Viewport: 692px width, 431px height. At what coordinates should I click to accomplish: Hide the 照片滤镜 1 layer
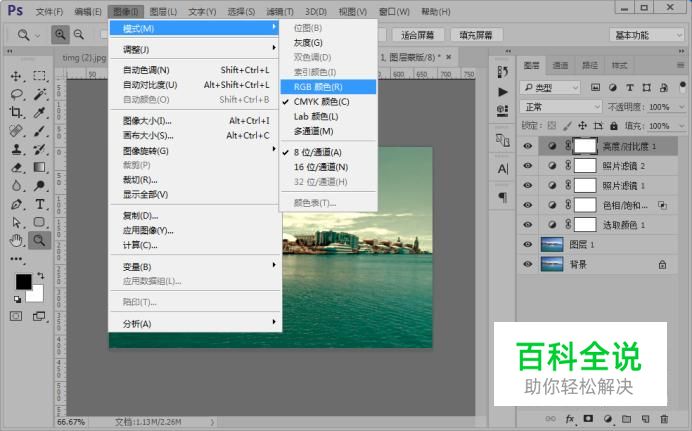[527, 185]
